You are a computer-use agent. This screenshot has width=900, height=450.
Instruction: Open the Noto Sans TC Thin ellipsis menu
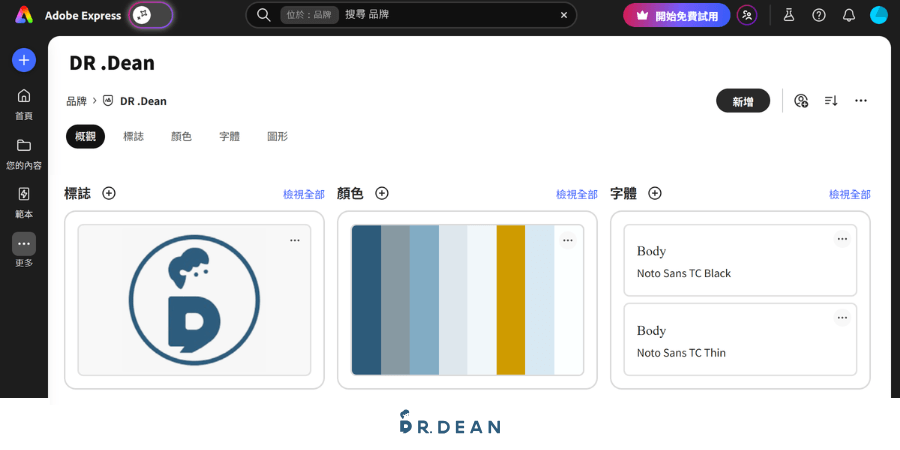[x=842, y=318]
